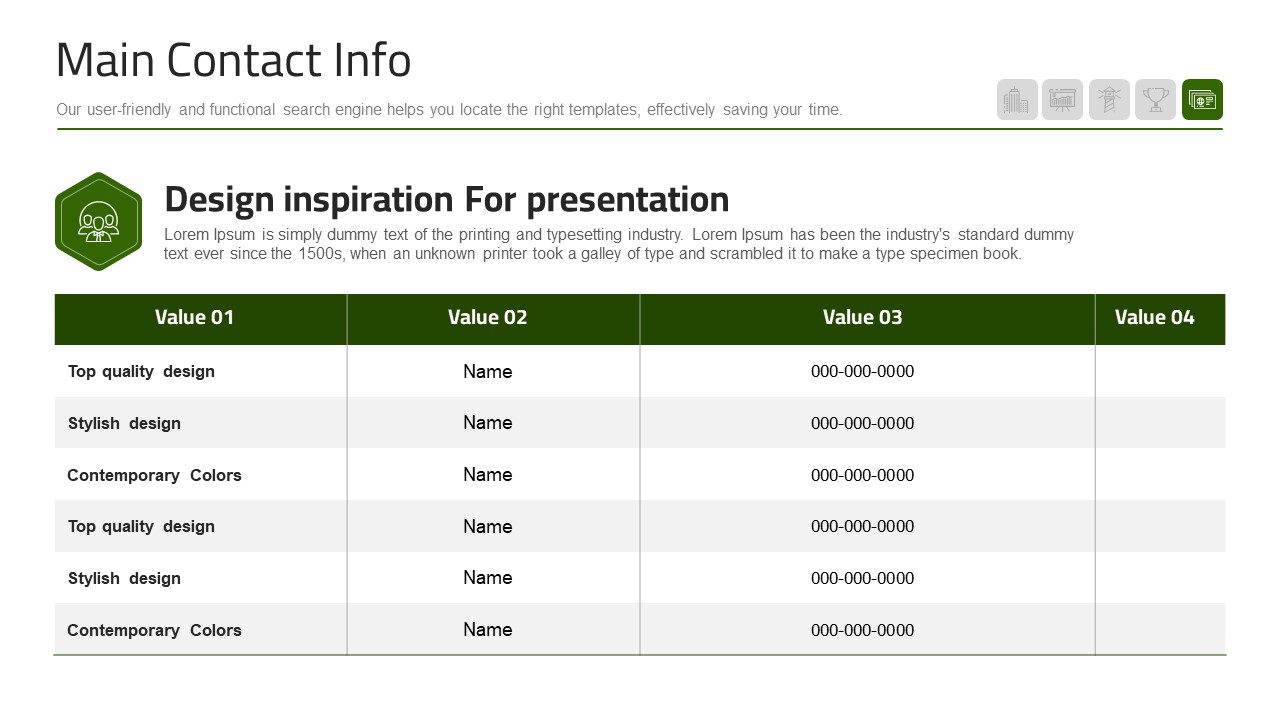Select the trophy cup icon

(1155, 100)
